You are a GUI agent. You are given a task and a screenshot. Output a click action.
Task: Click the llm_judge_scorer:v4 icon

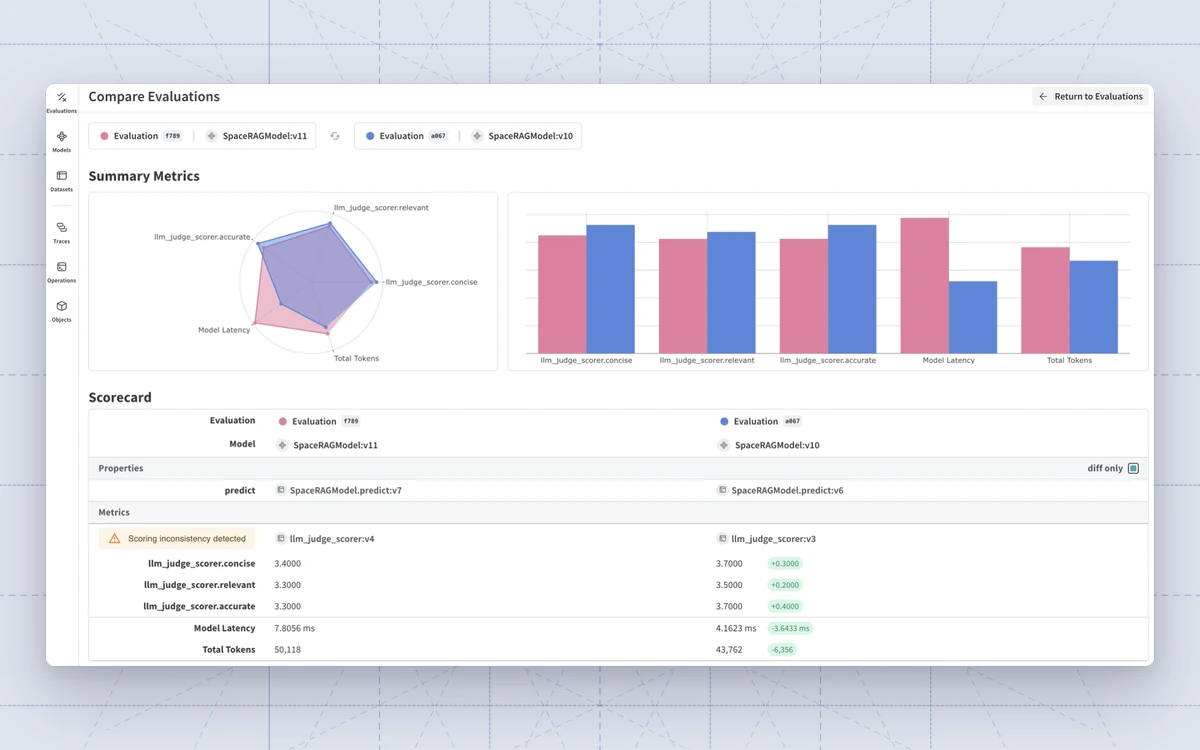[281, 538]
